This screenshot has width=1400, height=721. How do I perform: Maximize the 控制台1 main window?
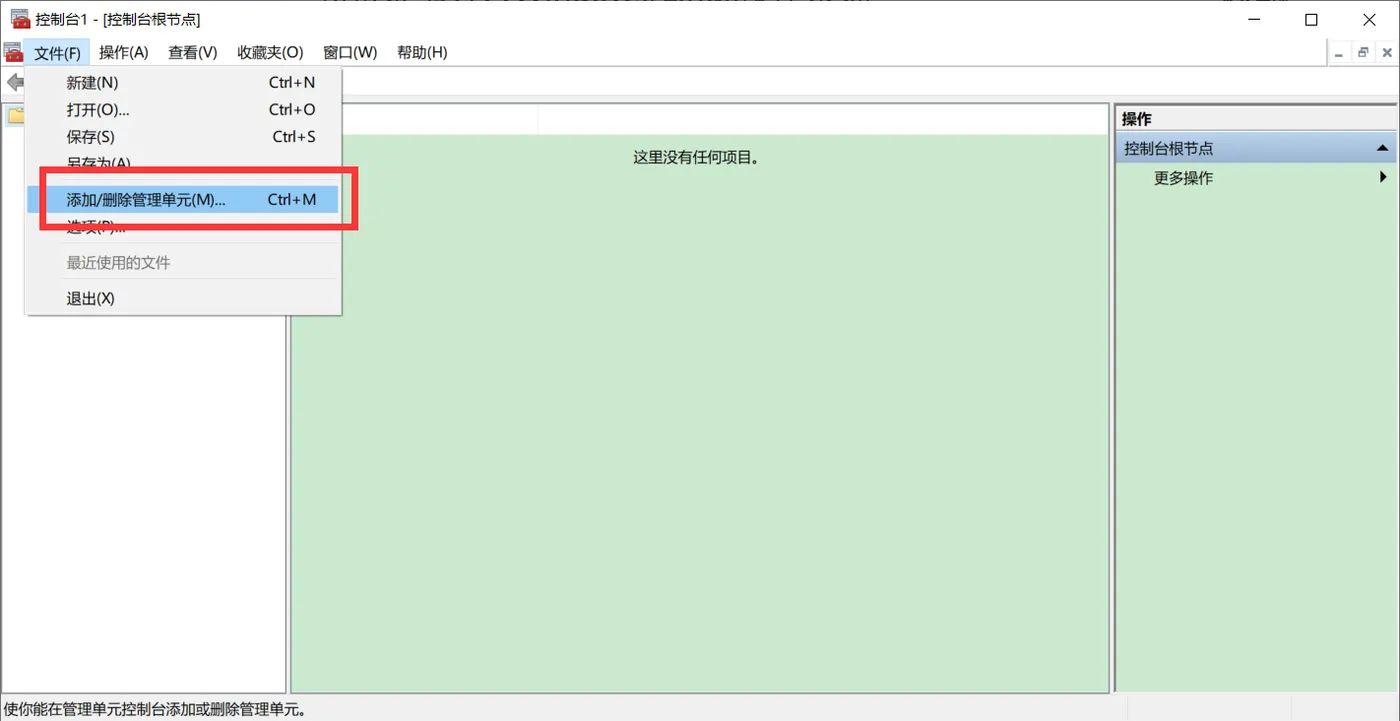[1311, 19]
